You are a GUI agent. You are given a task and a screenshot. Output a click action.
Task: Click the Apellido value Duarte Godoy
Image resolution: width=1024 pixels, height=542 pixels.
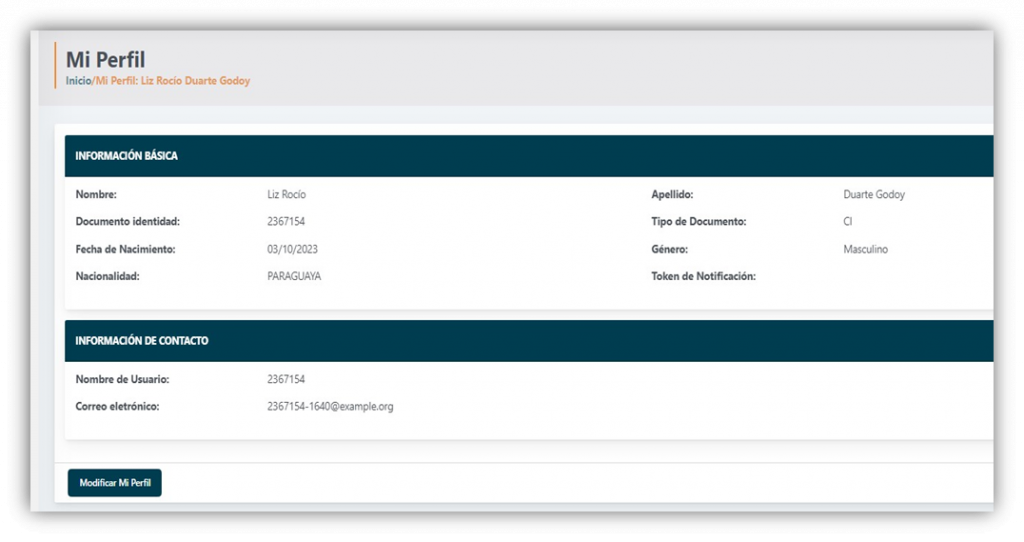(873, 195)
